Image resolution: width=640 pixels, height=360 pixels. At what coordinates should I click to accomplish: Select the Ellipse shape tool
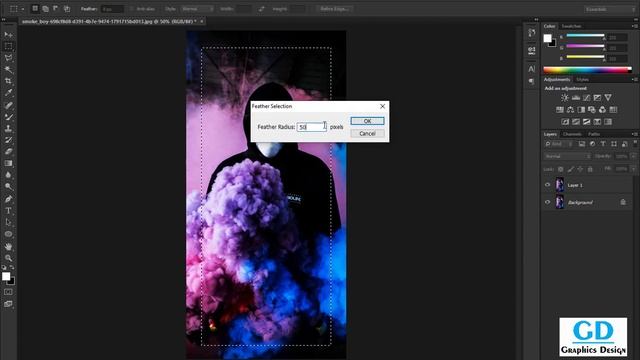click(8, 234)
